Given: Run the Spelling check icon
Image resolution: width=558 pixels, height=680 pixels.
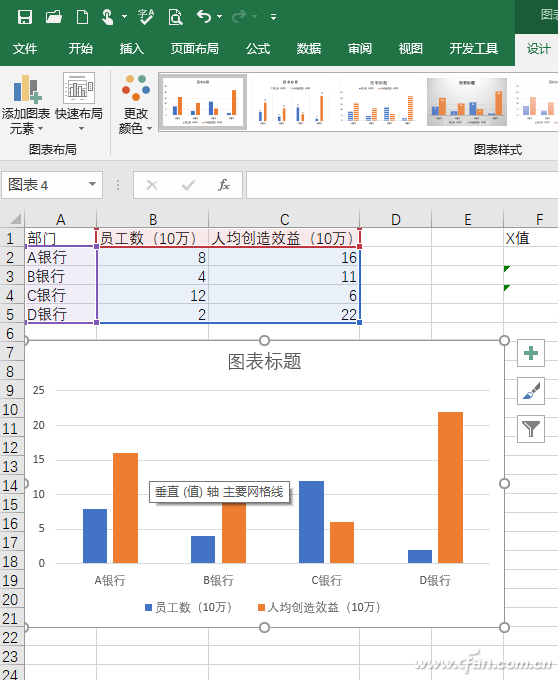Looking at the screenshot, I should 146,17.
